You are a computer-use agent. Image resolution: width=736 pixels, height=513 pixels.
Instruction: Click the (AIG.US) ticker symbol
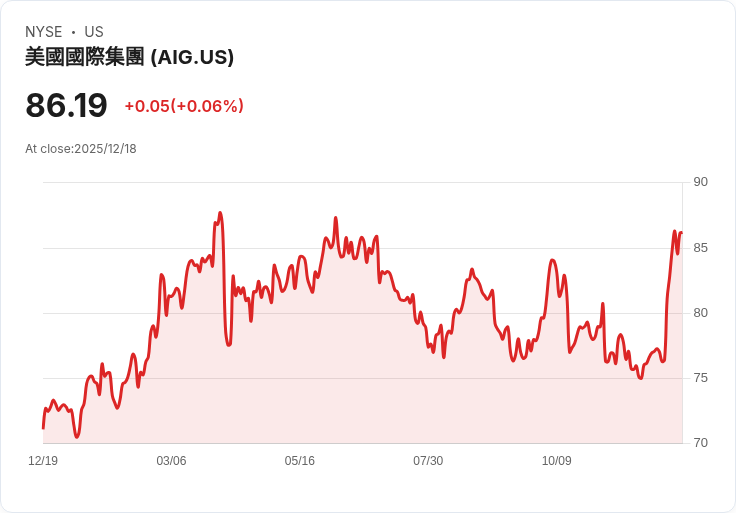192,57
